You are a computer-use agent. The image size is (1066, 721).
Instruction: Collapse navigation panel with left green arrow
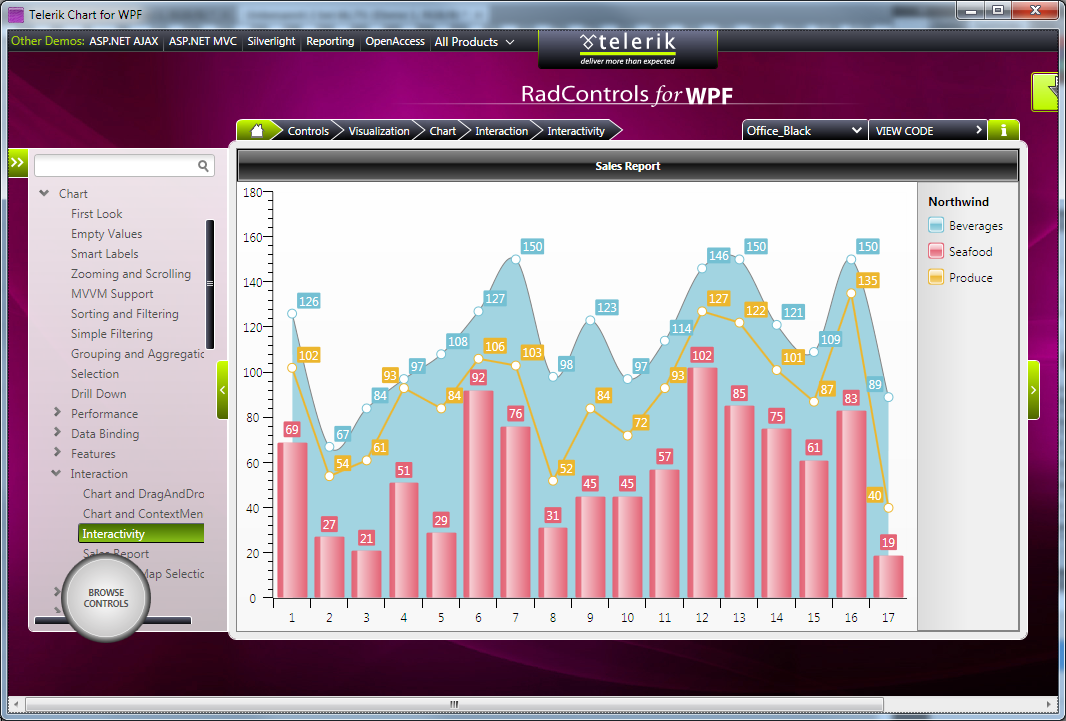(x=222, y=390)
